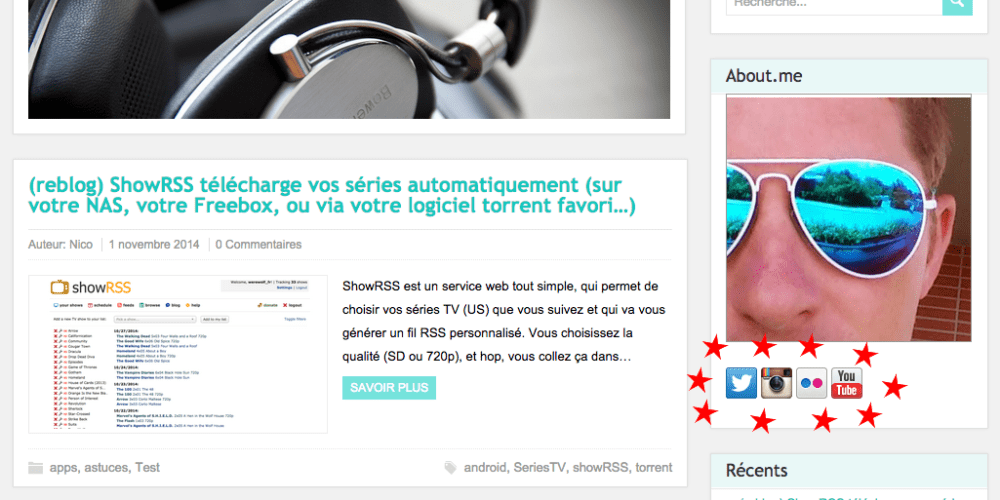This screenshot has height=500, width=1000.
Task: Open the About.me sunglasses photo
Action: tap(848, 218)
